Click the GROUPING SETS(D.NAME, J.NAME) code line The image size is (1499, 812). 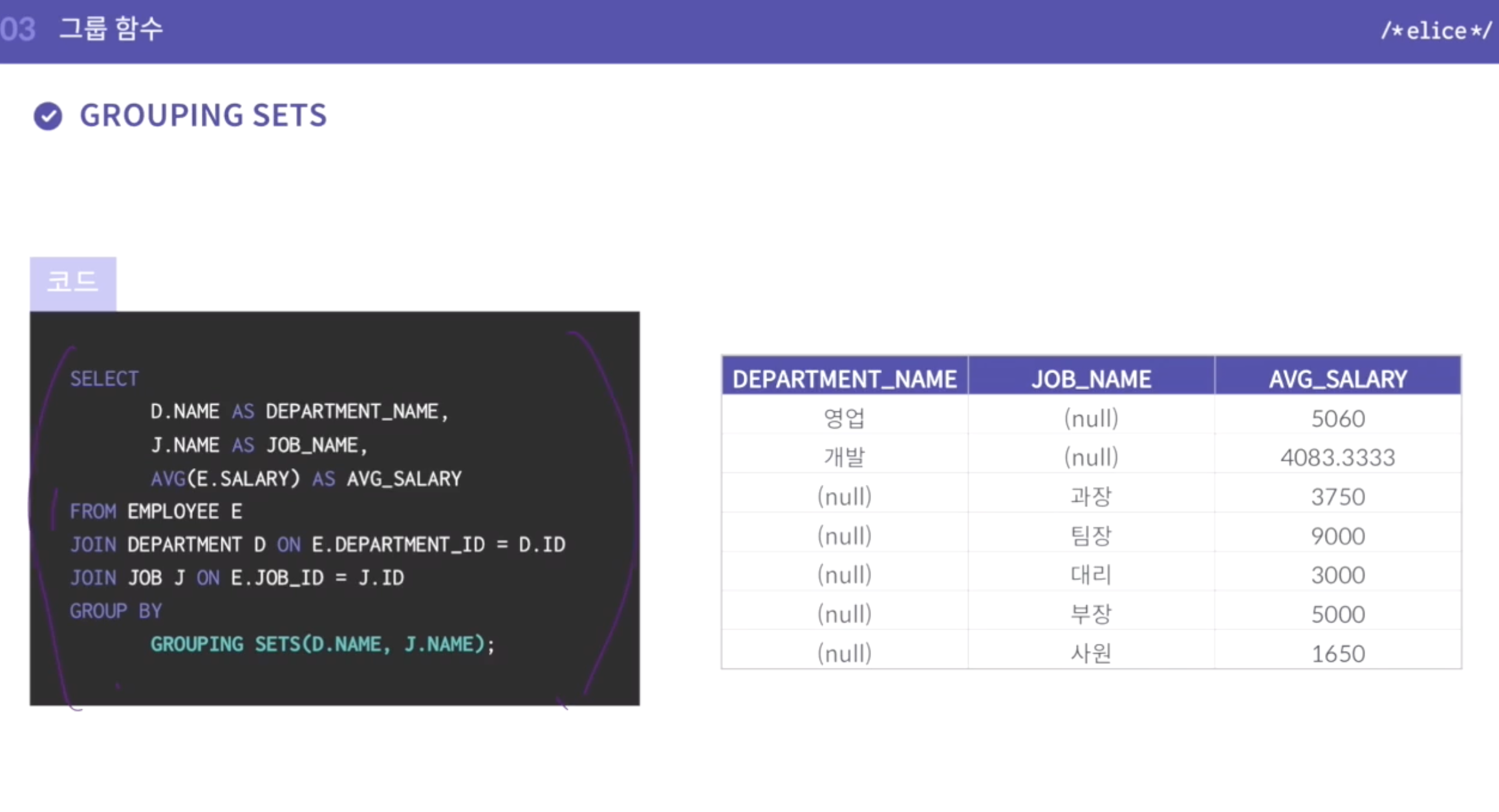point(322,644)
